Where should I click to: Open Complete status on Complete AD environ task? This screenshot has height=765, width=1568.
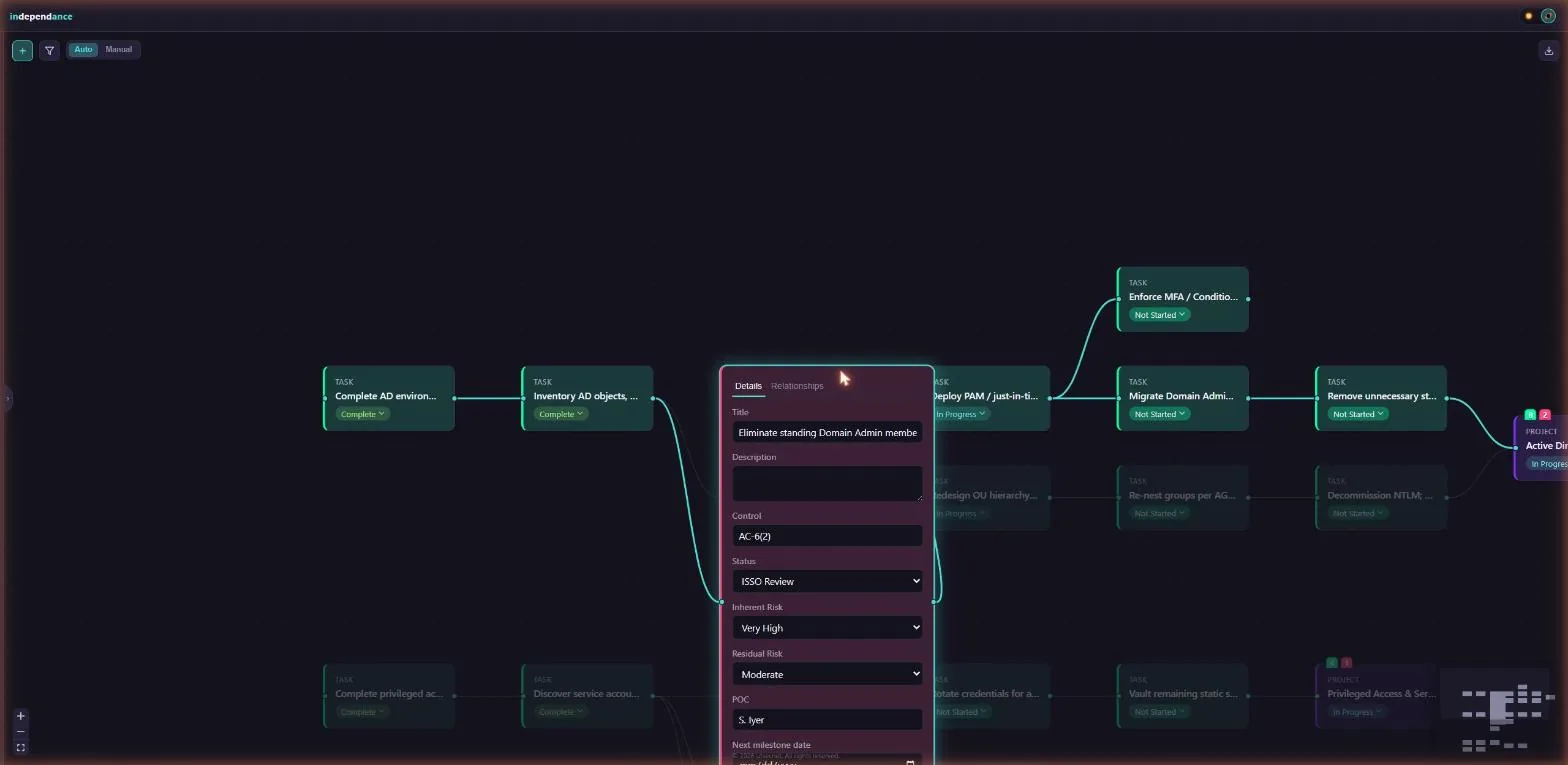[362, 414]
